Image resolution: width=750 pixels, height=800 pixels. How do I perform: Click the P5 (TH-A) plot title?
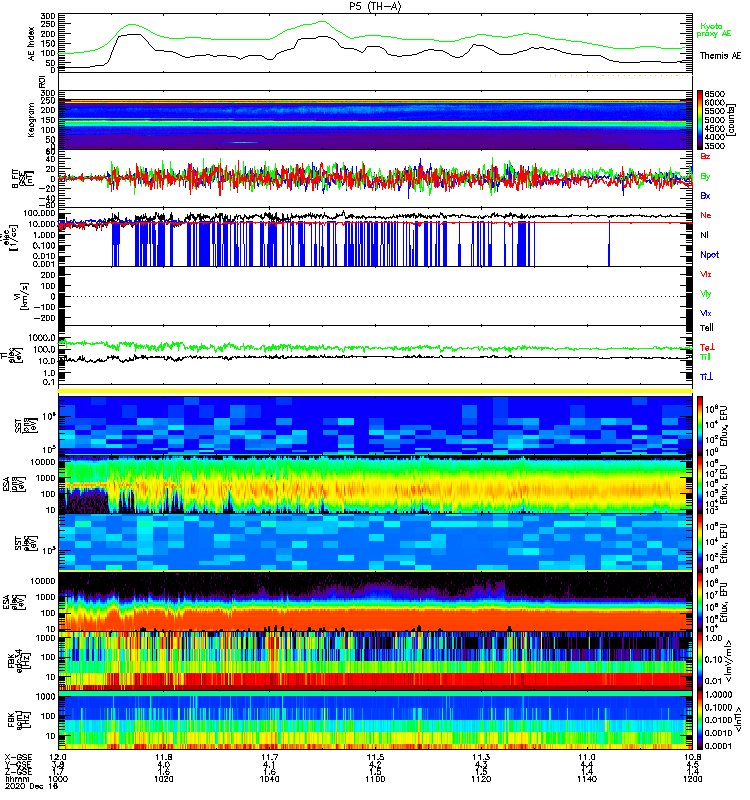click(x=375, y=6)
